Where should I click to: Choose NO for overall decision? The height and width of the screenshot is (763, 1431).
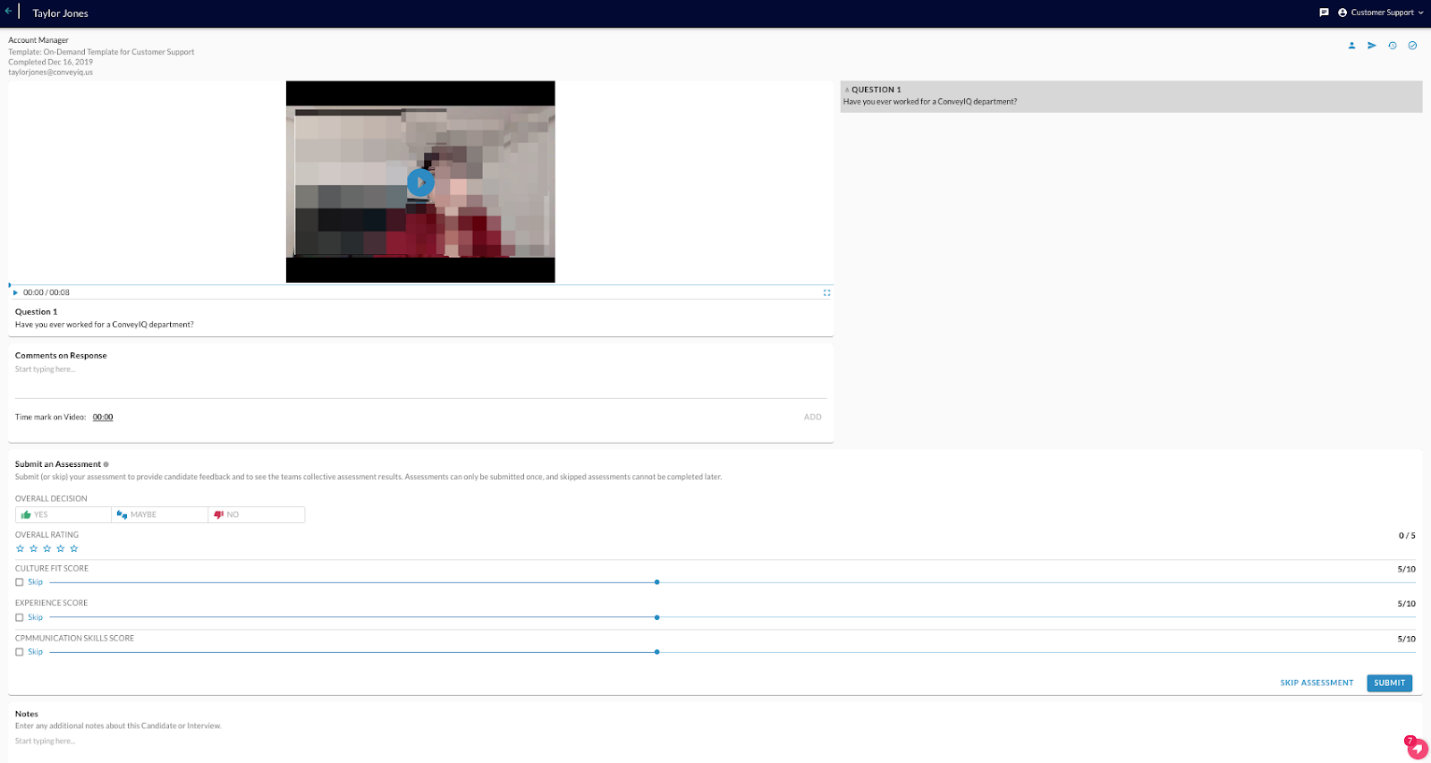click(x=256, y=514)
